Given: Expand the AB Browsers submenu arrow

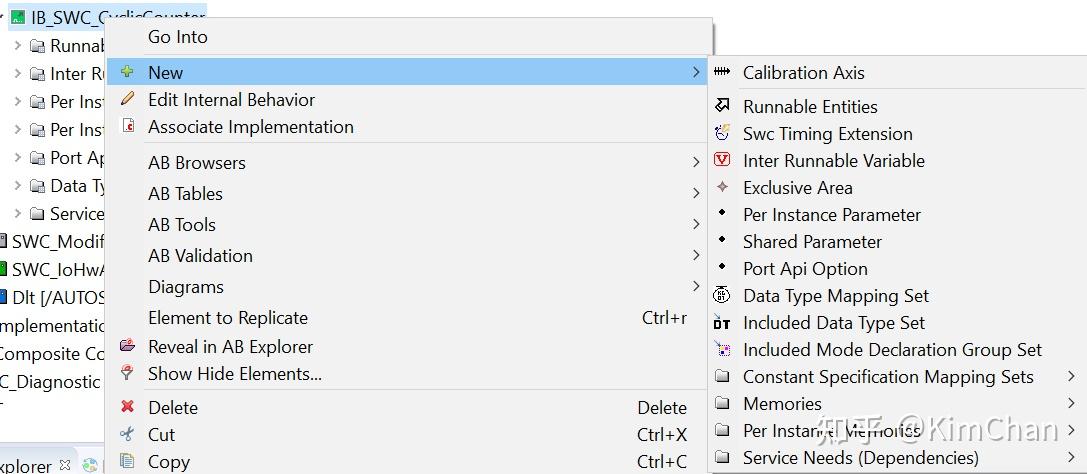Looking at the screenshot, I should point(696,162).
